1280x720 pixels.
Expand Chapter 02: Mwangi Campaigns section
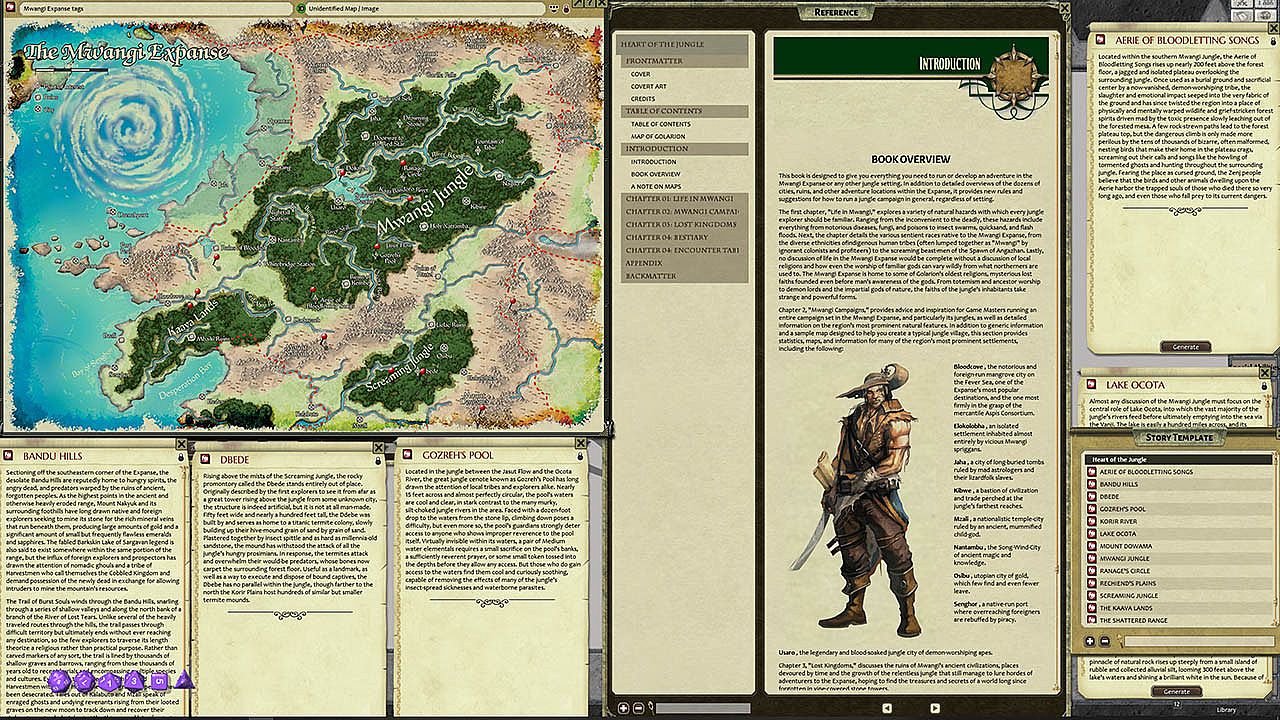tap(684, 212)
